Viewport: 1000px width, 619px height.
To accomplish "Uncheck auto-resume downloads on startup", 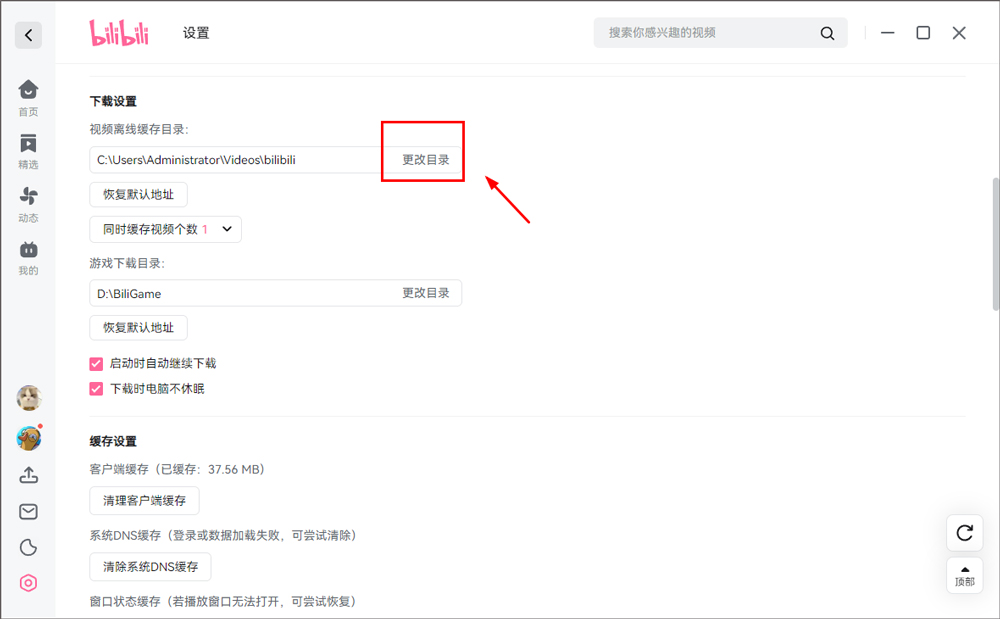I will click(95, 363).
